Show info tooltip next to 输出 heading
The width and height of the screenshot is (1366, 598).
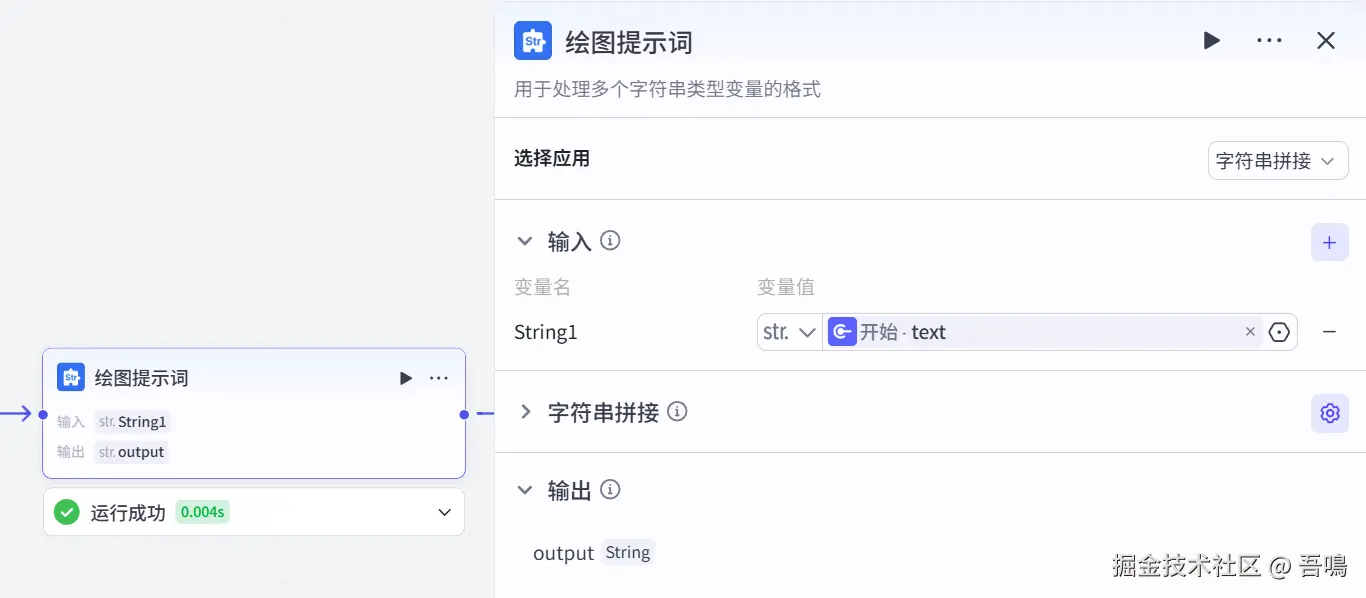[610, 490]
